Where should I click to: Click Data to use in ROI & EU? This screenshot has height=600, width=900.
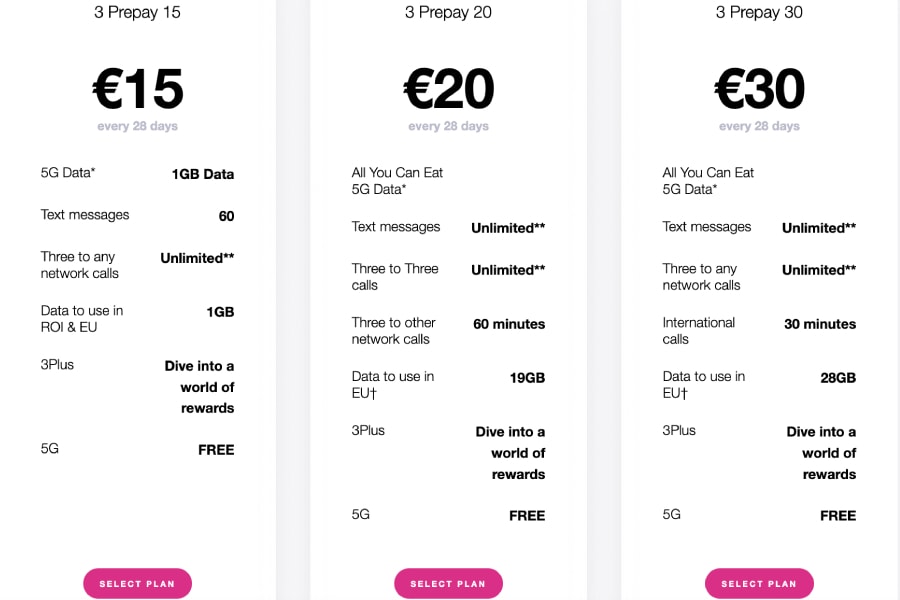click(82, 319)
